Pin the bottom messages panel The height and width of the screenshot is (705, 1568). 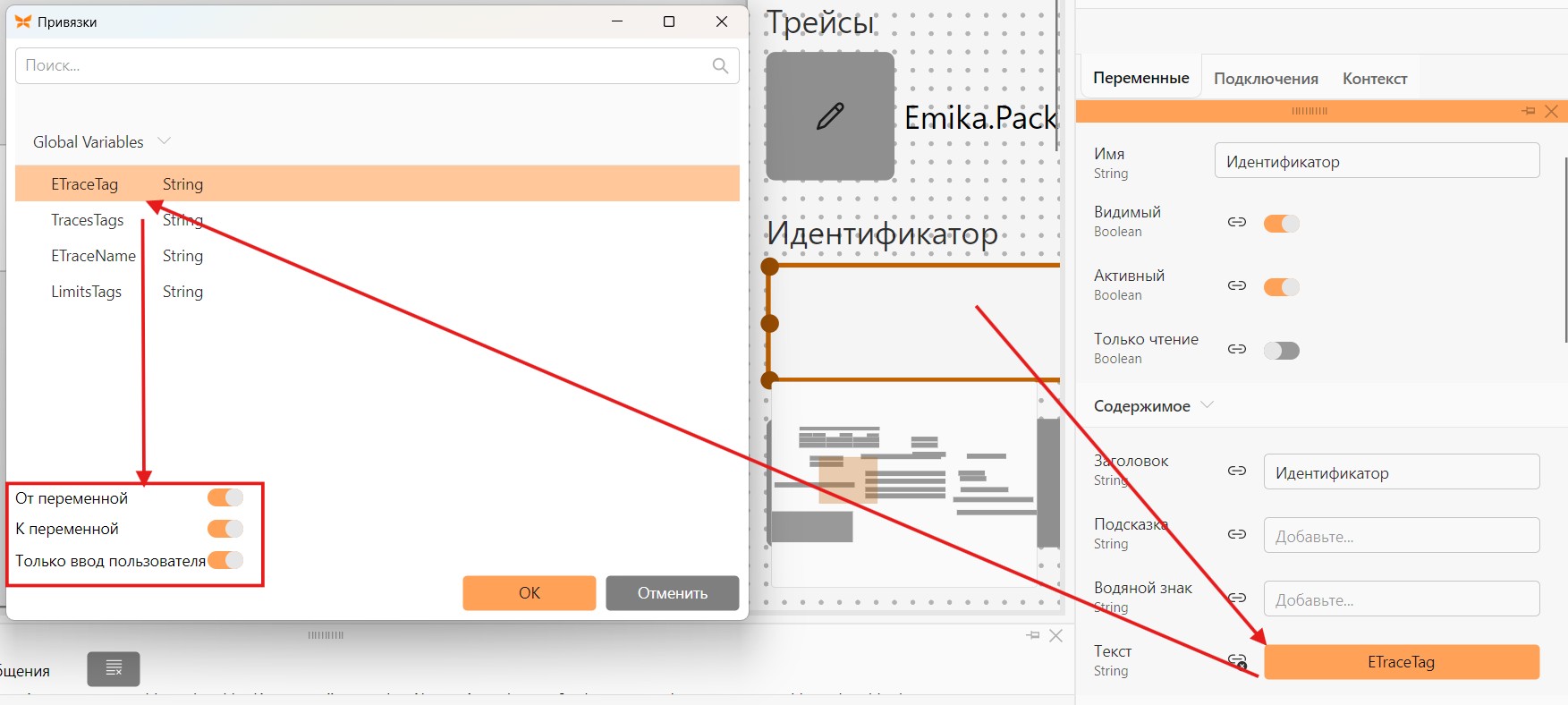click(1033, 635)
